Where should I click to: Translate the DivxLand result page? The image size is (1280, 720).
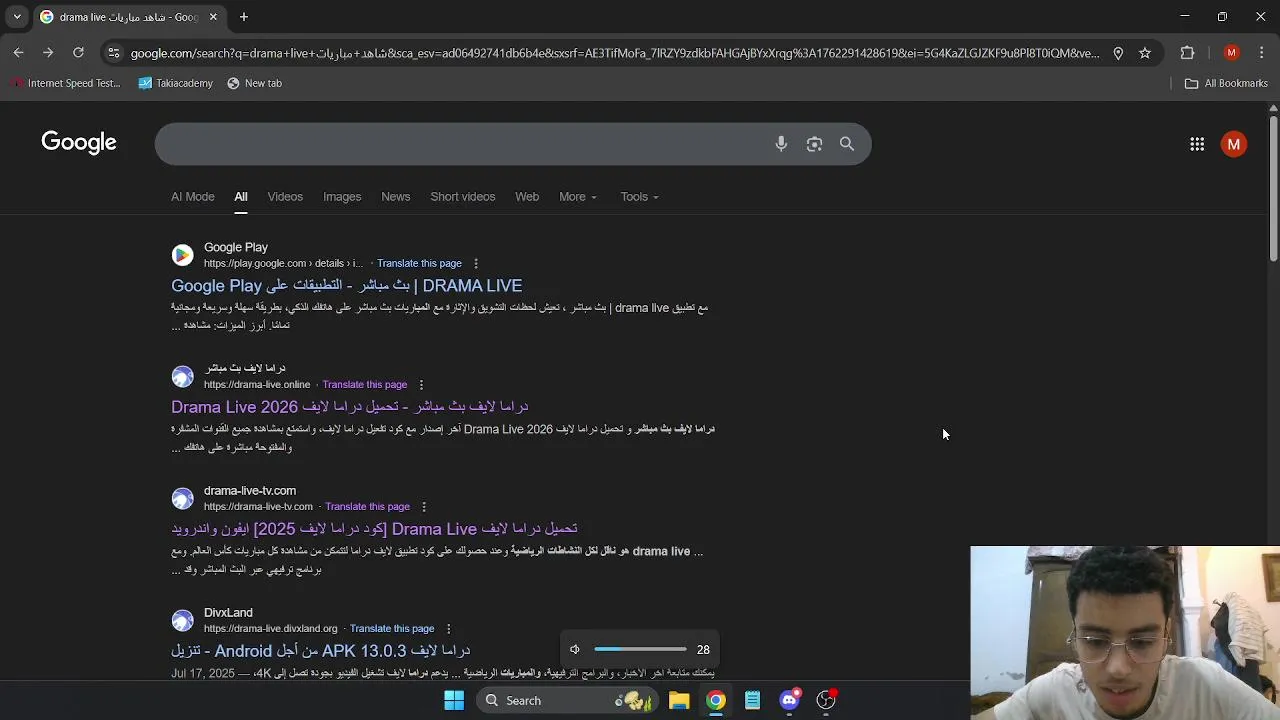392,629
